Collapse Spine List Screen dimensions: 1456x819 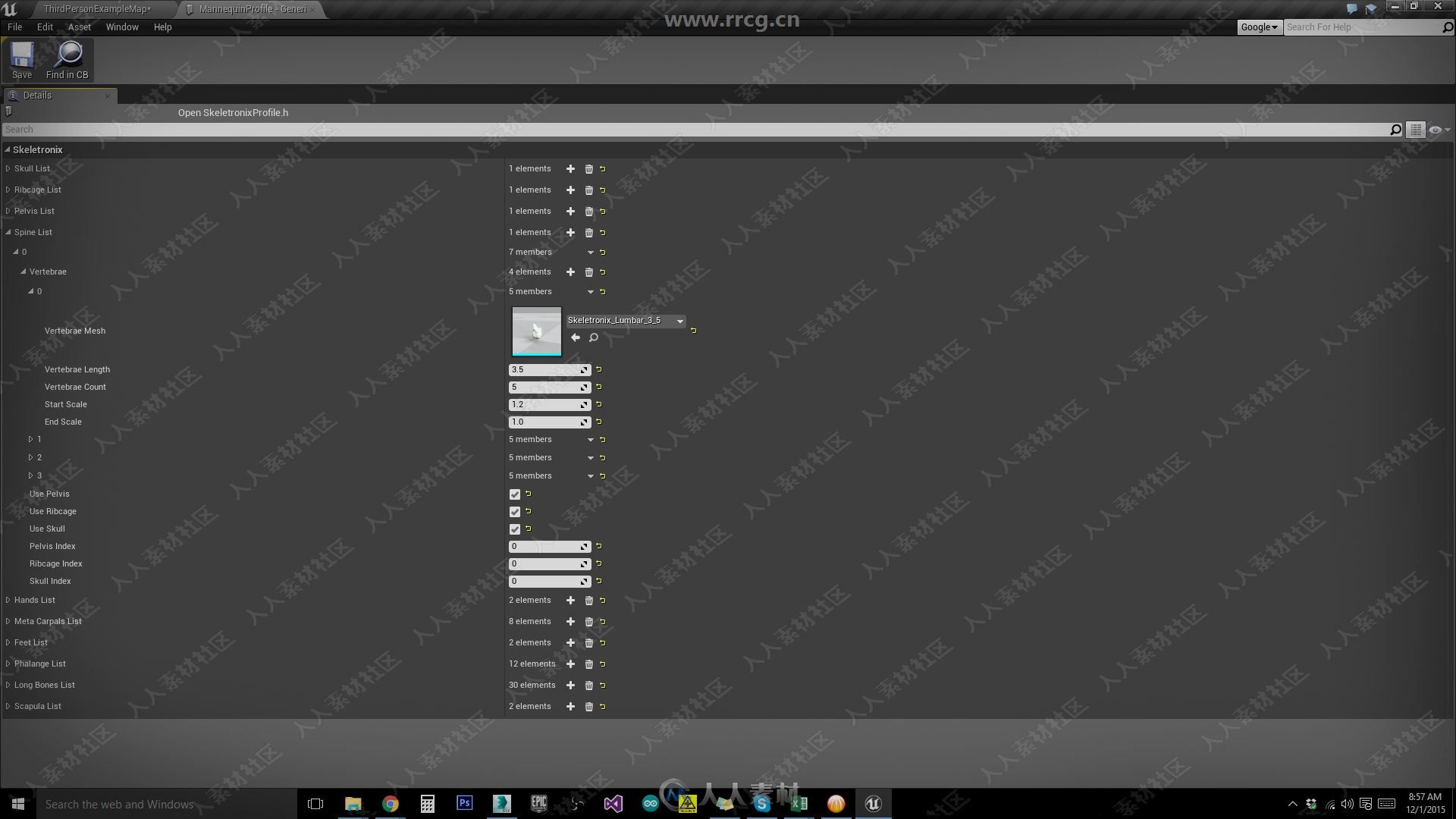coord(8,232)
